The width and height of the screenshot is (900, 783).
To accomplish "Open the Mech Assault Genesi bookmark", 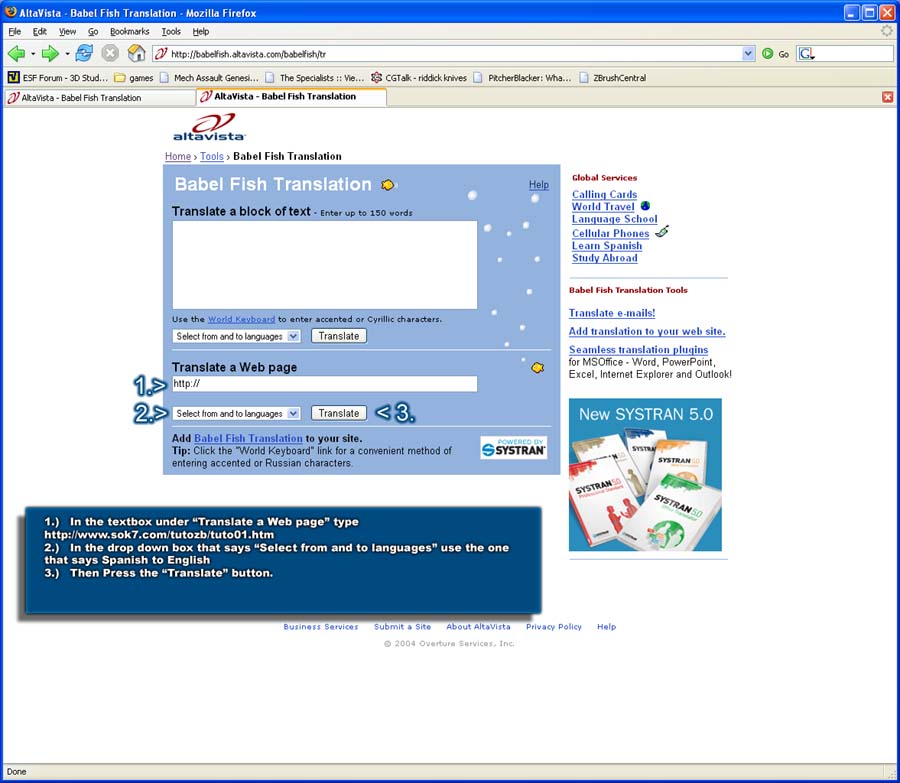I will pos(210,77).
